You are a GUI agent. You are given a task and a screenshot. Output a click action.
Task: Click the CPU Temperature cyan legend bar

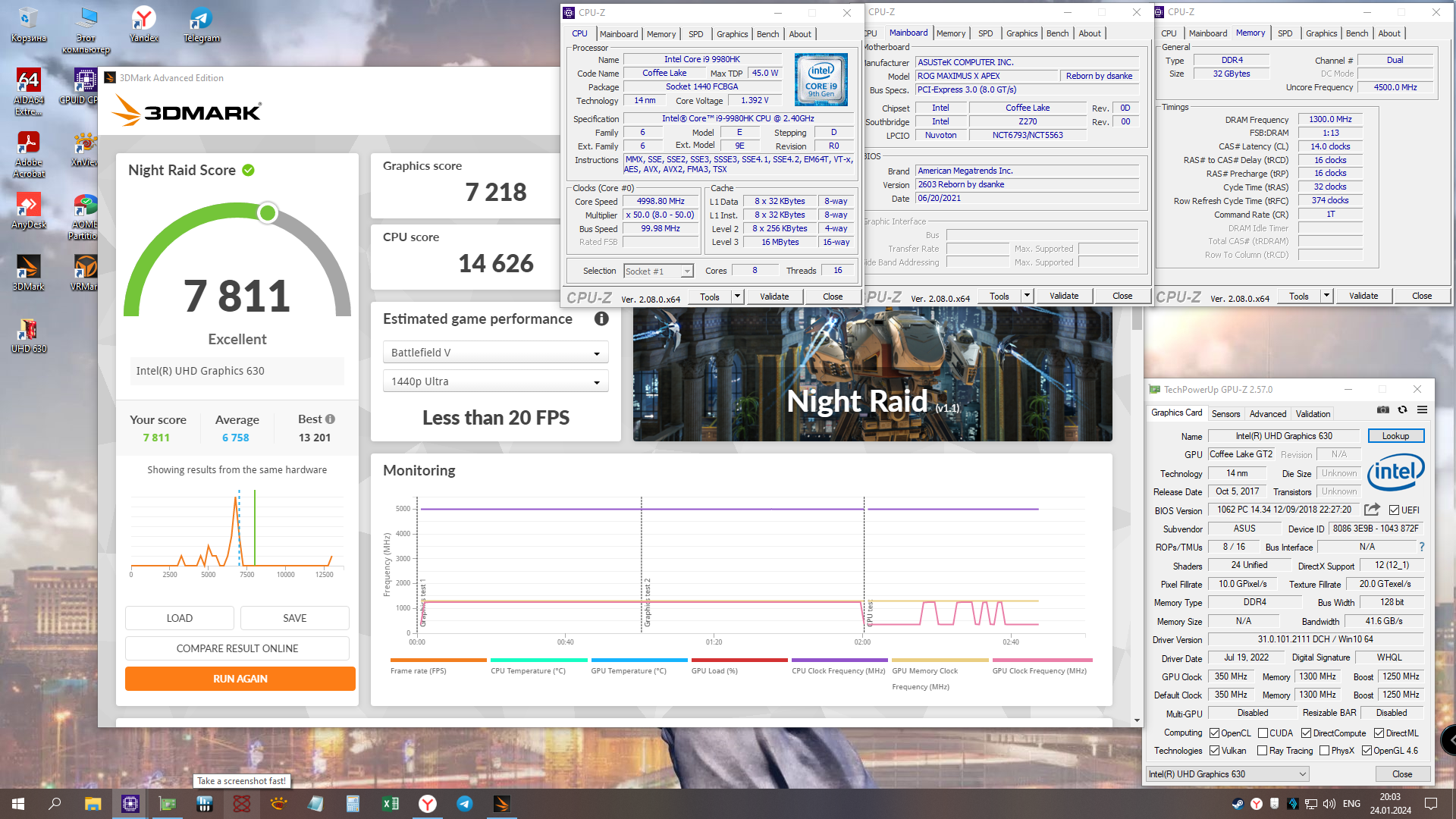[538, 661]
